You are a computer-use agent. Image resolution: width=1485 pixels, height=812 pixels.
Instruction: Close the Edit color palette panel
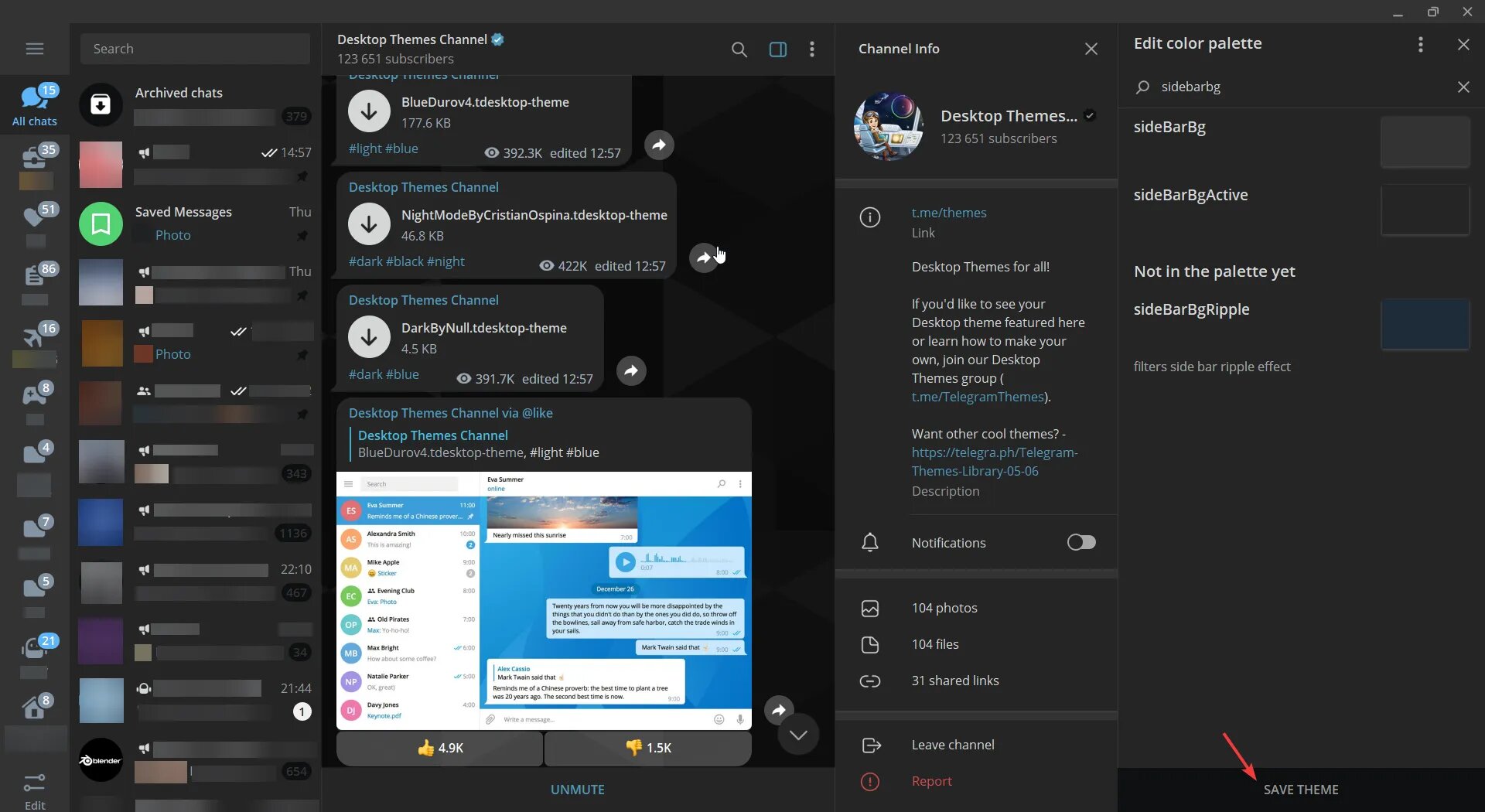1463,44
